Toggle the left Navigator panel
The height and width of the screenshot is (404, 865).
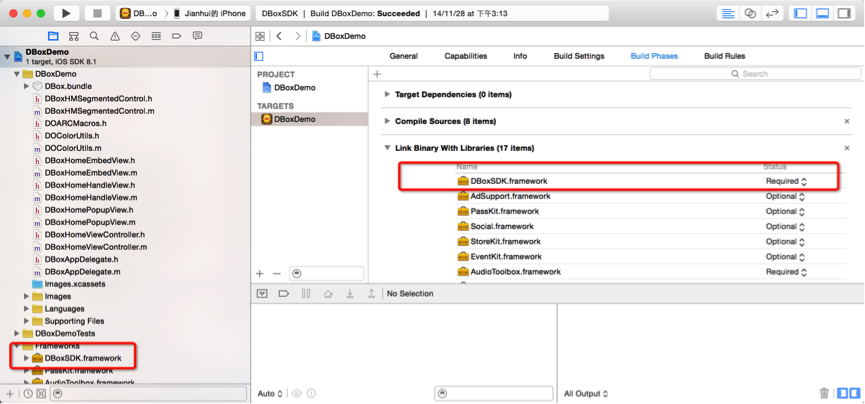point(801,13)
